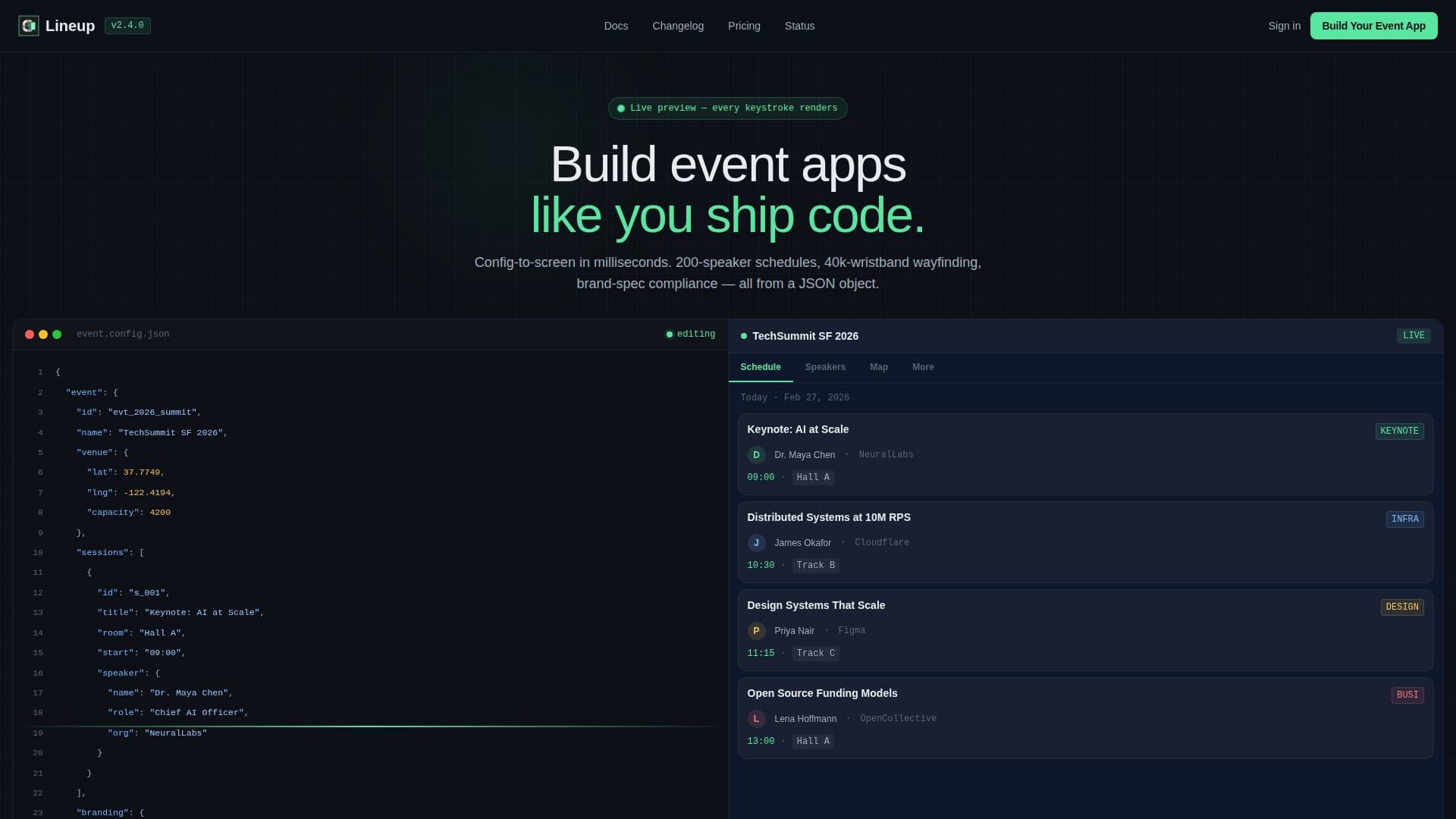Image resolution: width=1456 pixels, height=819 pixels.
Task: Click the v2.4.0 version badge
Action: 127,26
